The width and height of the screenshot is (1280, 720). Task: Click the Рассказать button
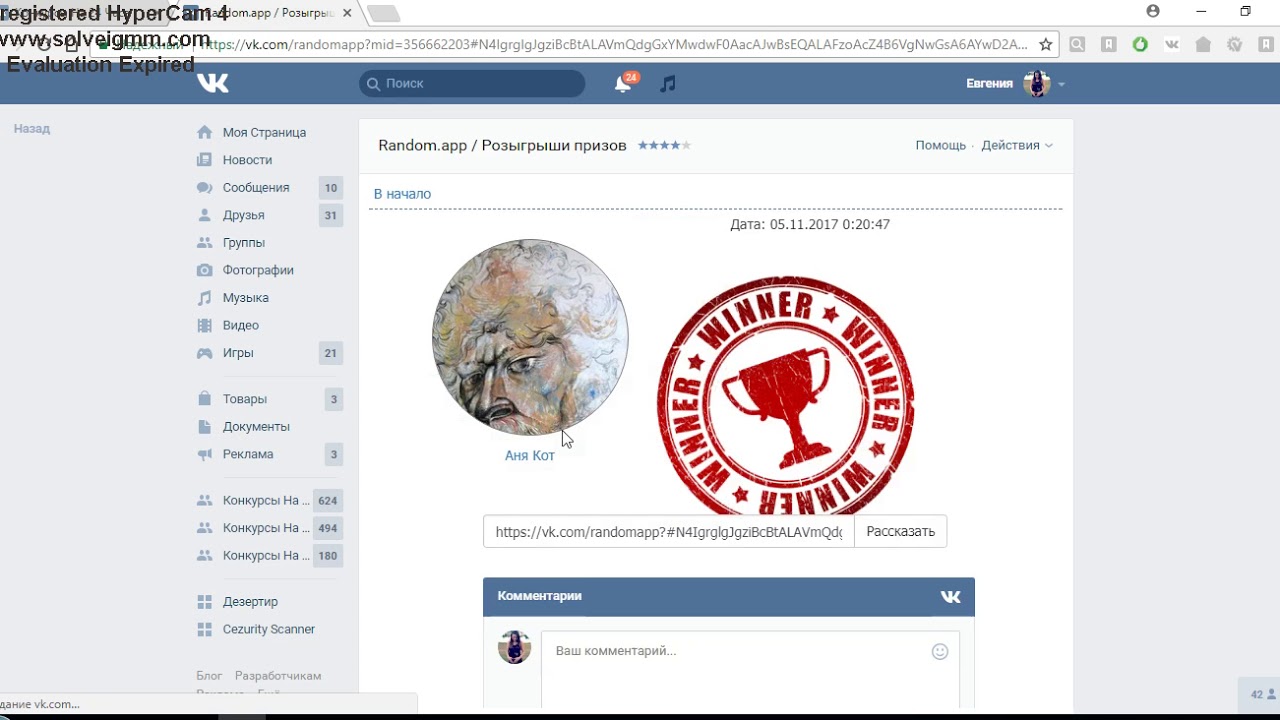click(x=900, y=532)
